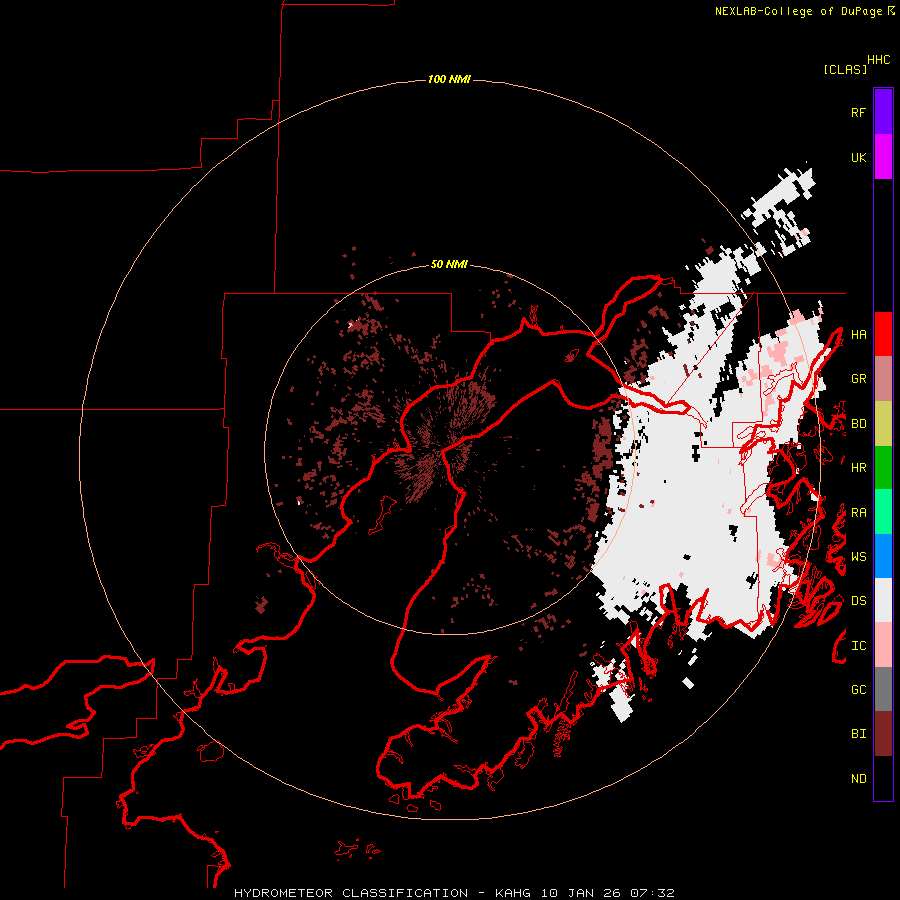Click the GR legend label
This screenshot has height=900, width=900.
click(858, 379)
